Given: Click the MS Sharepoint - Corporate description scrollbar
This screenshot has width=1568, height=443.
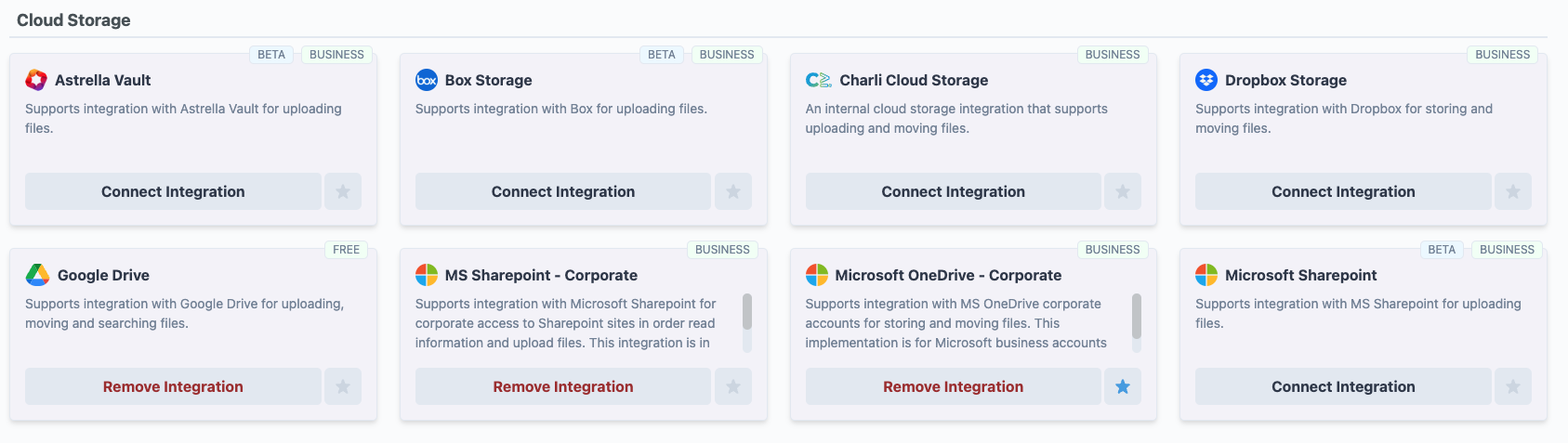Looking at the screenshot, I should point(747,322).
